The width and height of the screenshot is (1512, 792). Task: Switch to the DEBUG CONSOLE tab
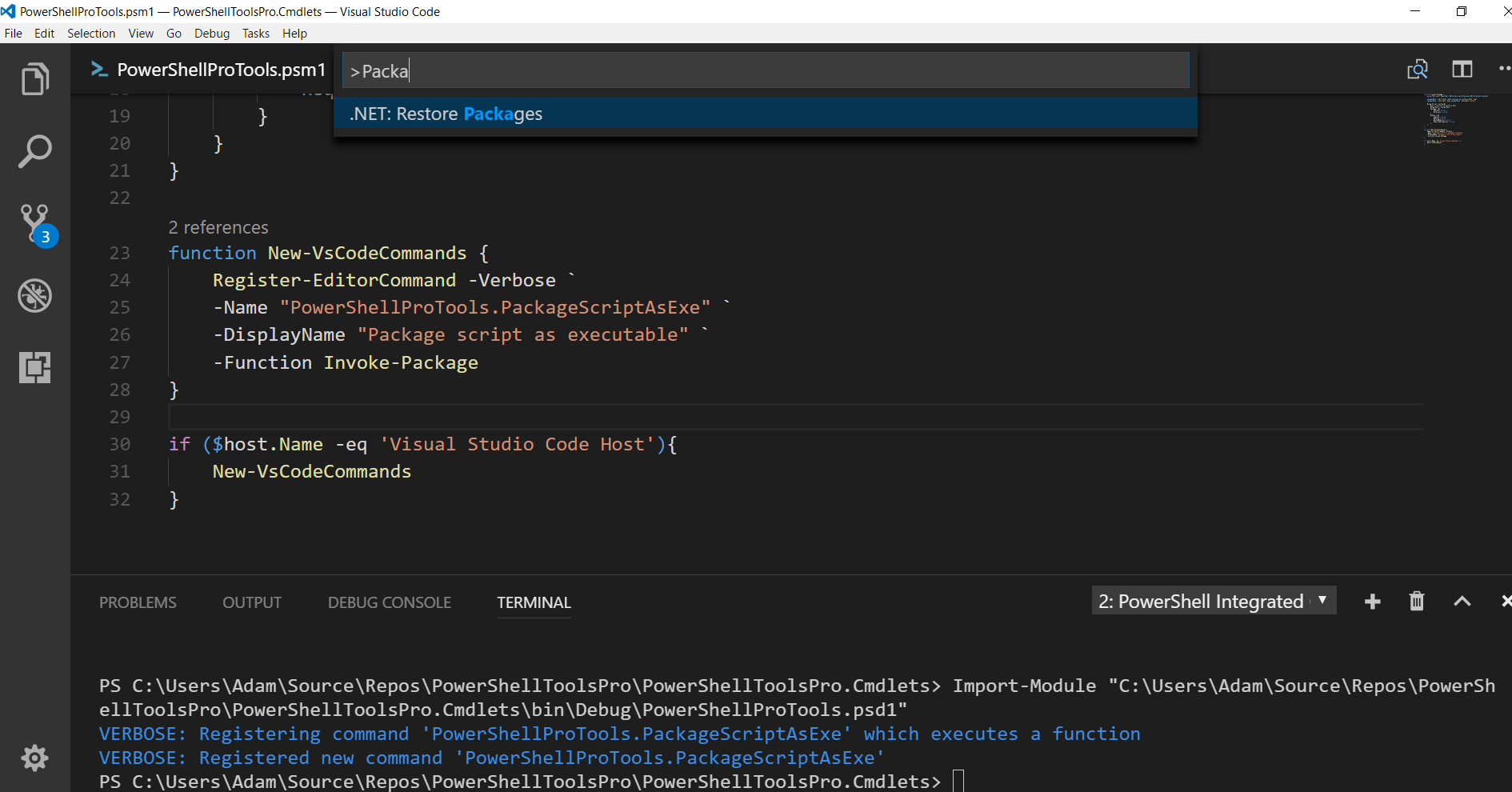tap(389, 602)
